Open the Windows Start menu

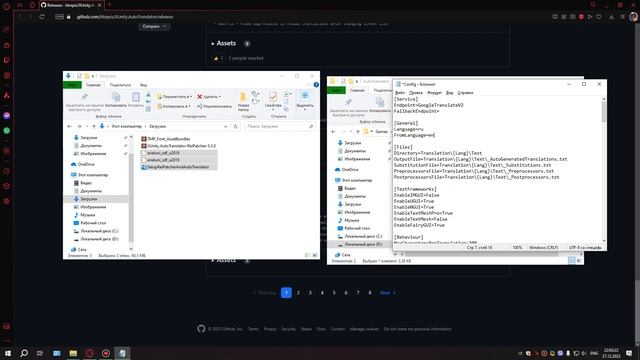(8, 353)
